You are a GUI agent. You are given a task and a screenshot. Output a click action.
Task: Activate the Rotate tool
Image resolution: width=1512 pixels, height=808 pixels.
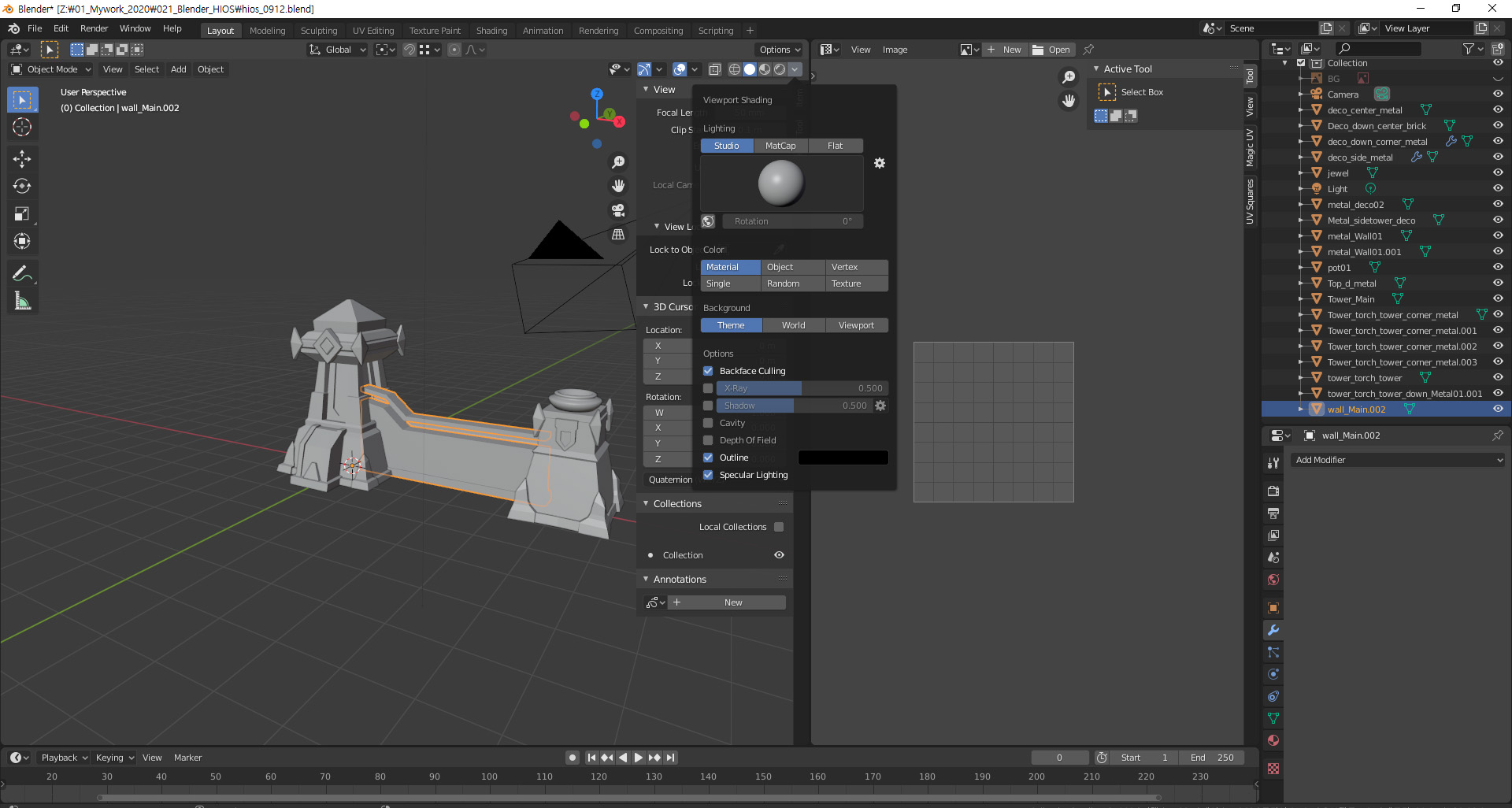[x=22, y=186]
